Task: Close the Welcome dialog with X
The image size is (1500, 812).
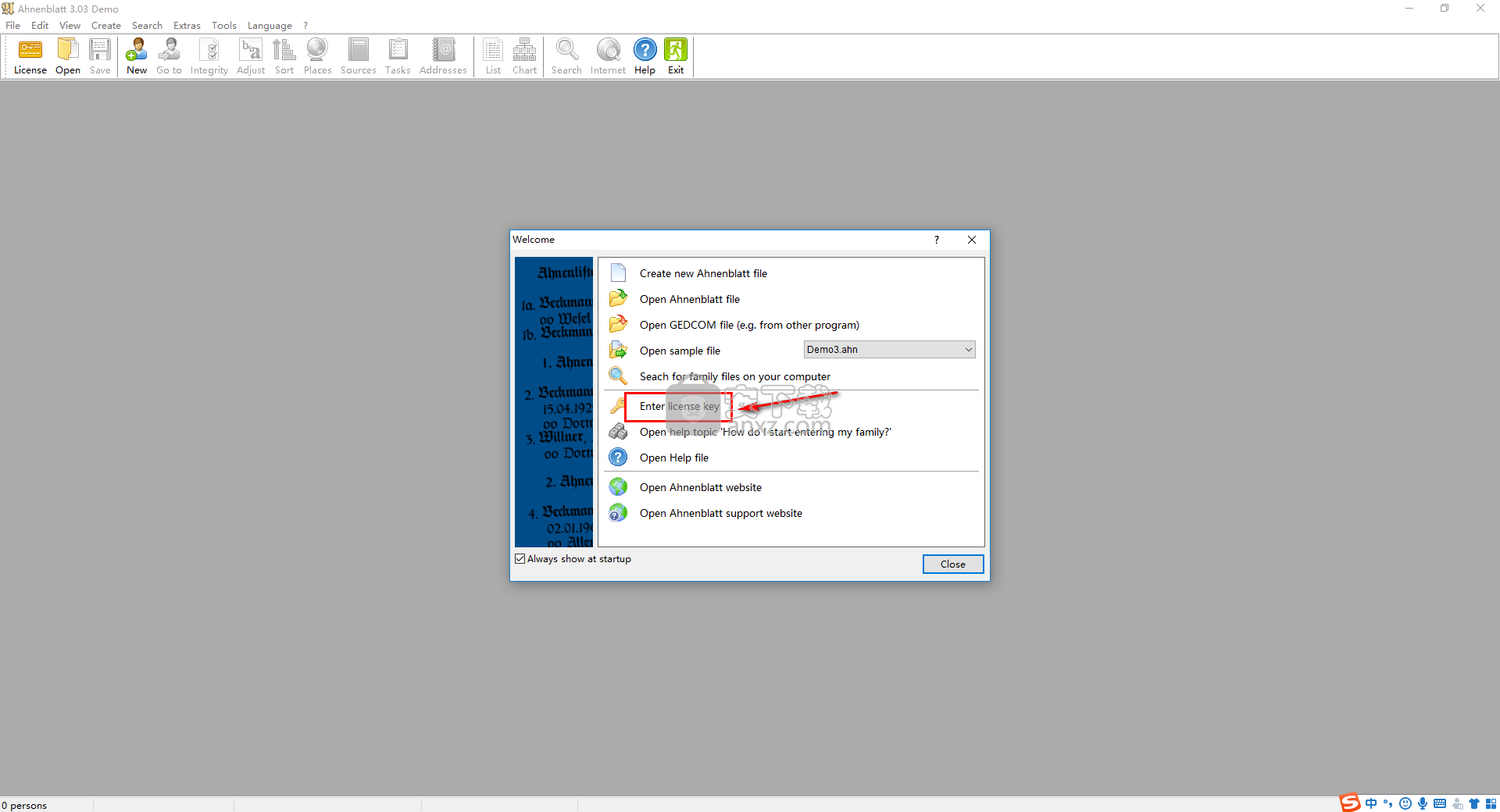Action: tap(972, 240)
